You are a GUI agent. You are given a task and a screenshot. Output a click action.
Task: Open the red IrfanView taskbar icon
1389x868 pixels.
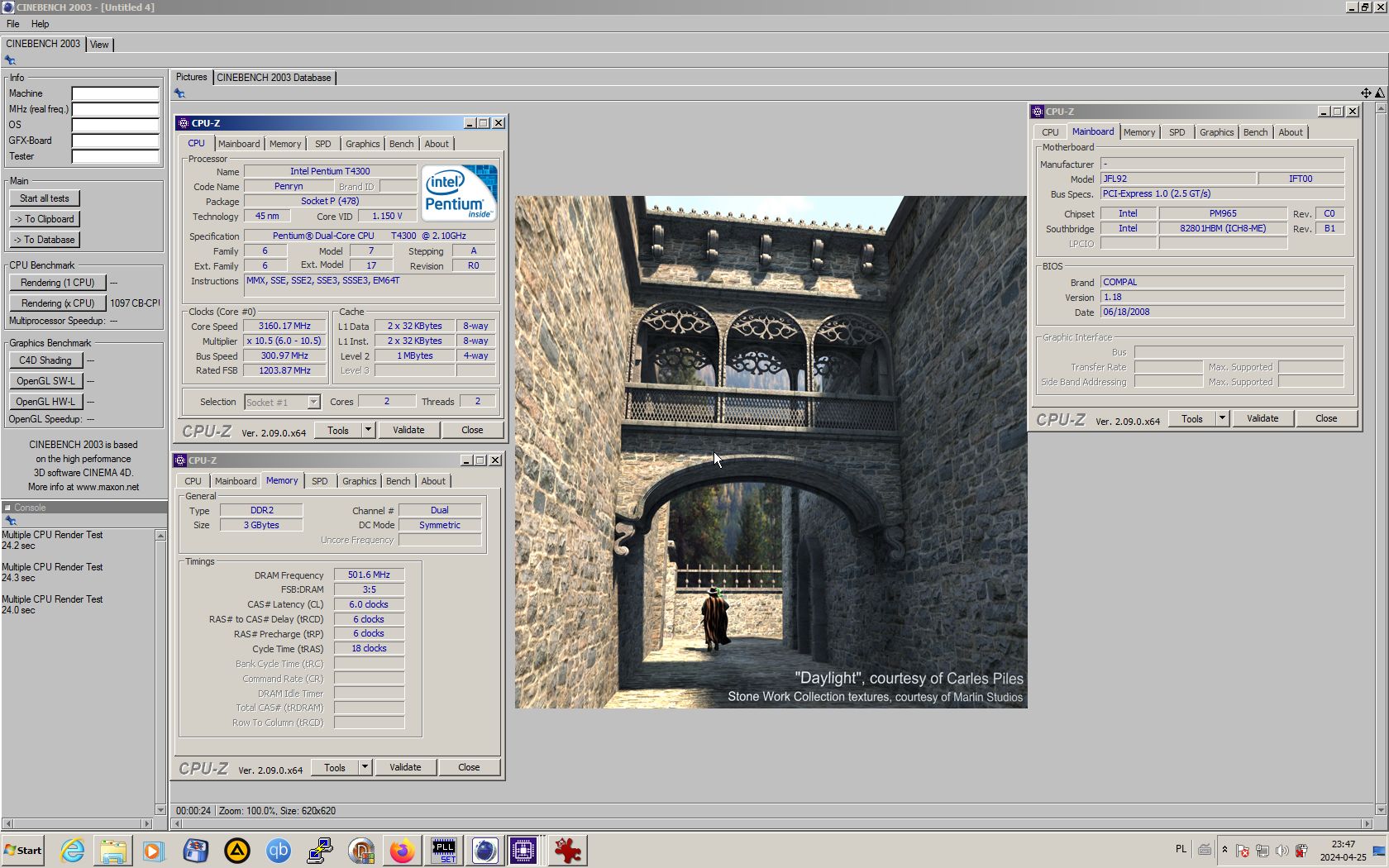tap(568, 850)
